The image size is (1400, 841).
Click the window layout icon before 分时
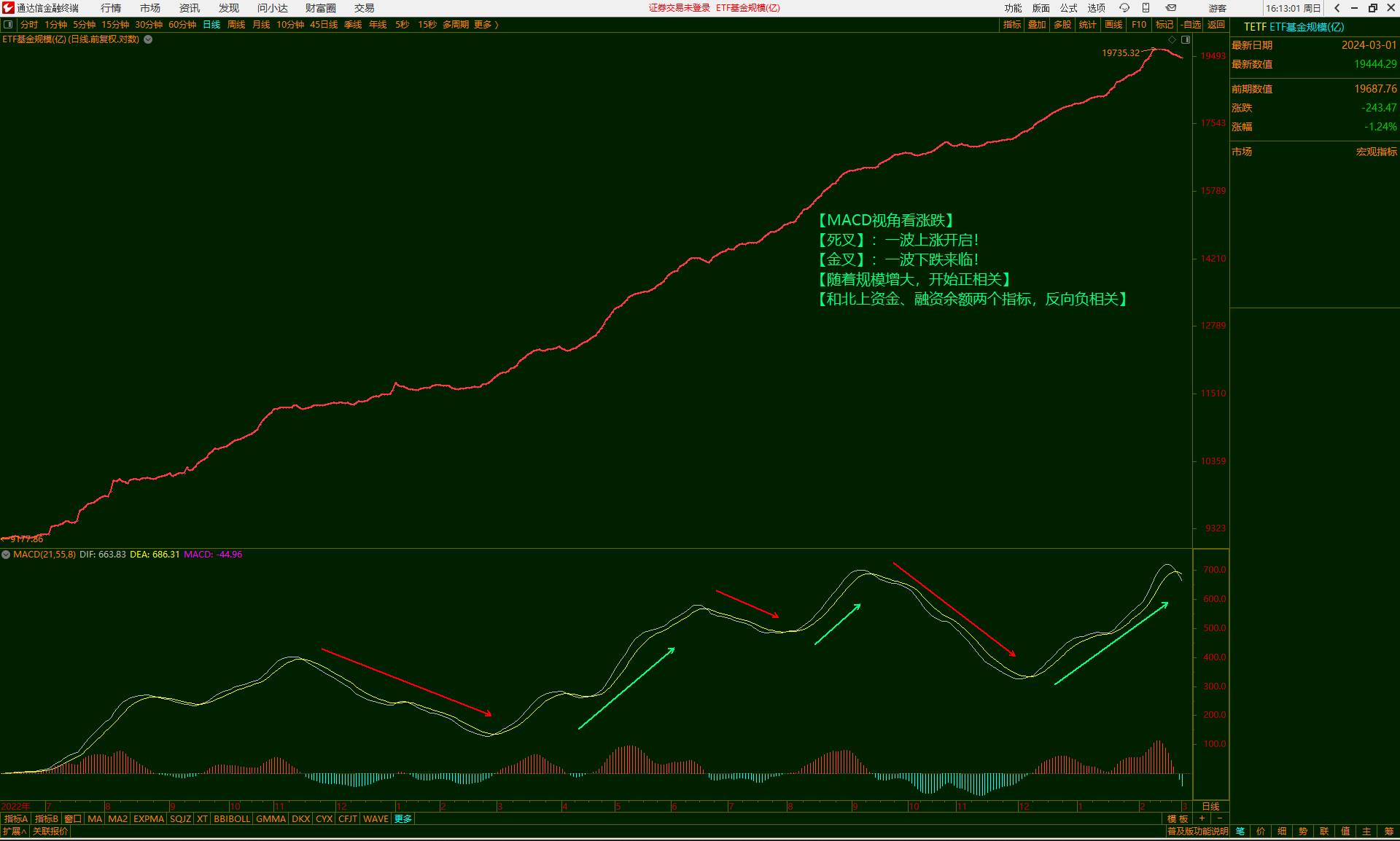click(8, 25)
